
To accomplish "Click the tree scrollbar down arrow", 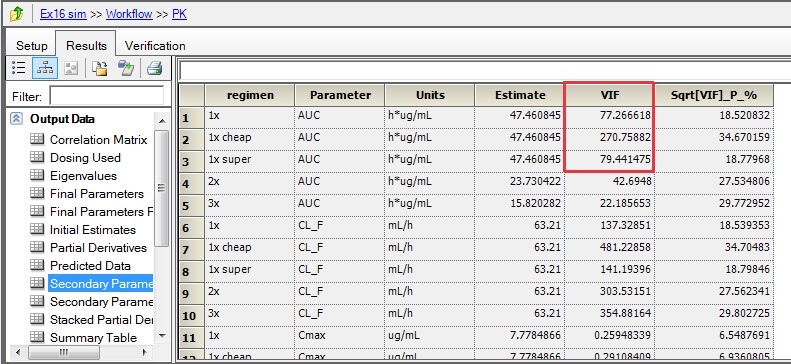I will tap(162, 336).
